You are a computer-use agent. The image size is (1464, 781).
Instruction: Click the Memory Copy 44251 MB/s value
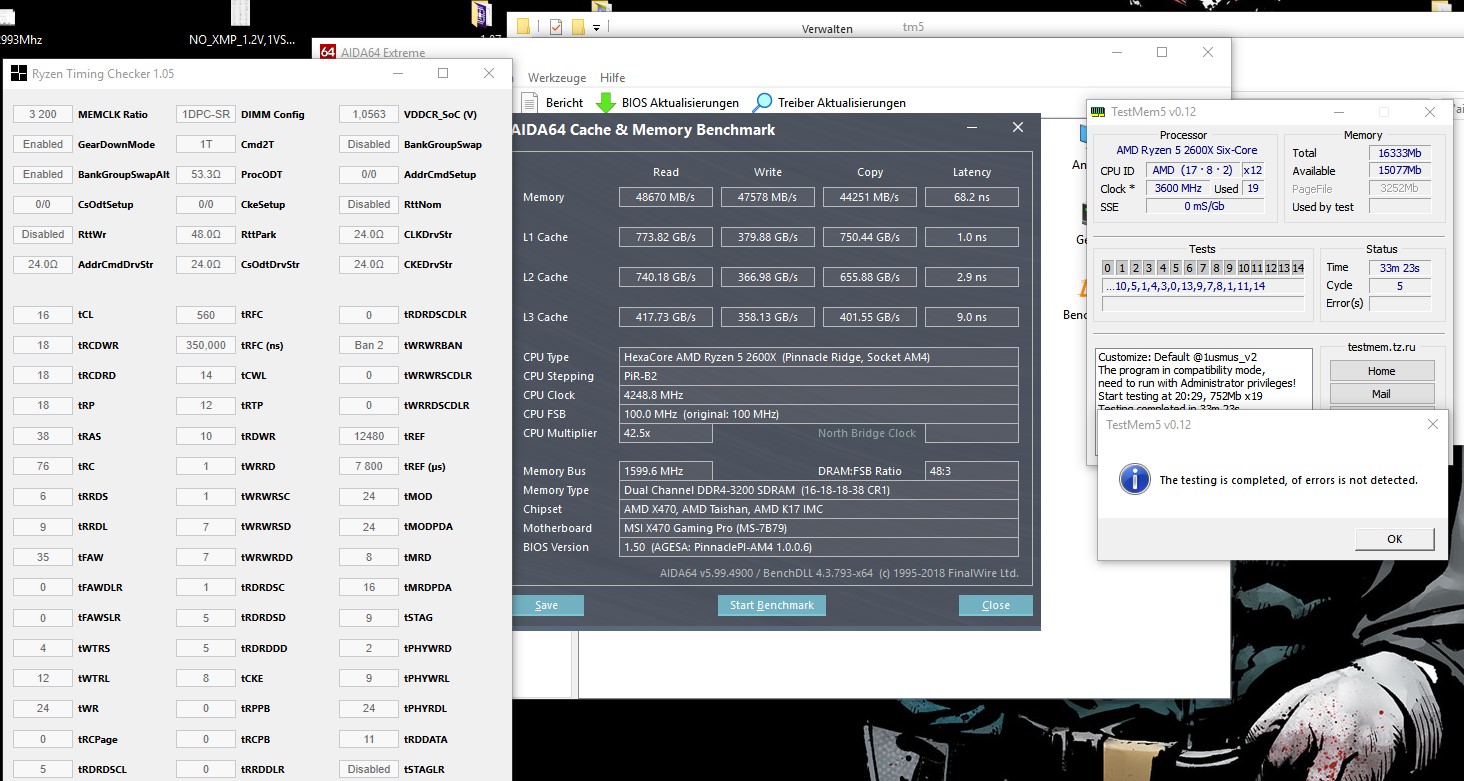869,197
